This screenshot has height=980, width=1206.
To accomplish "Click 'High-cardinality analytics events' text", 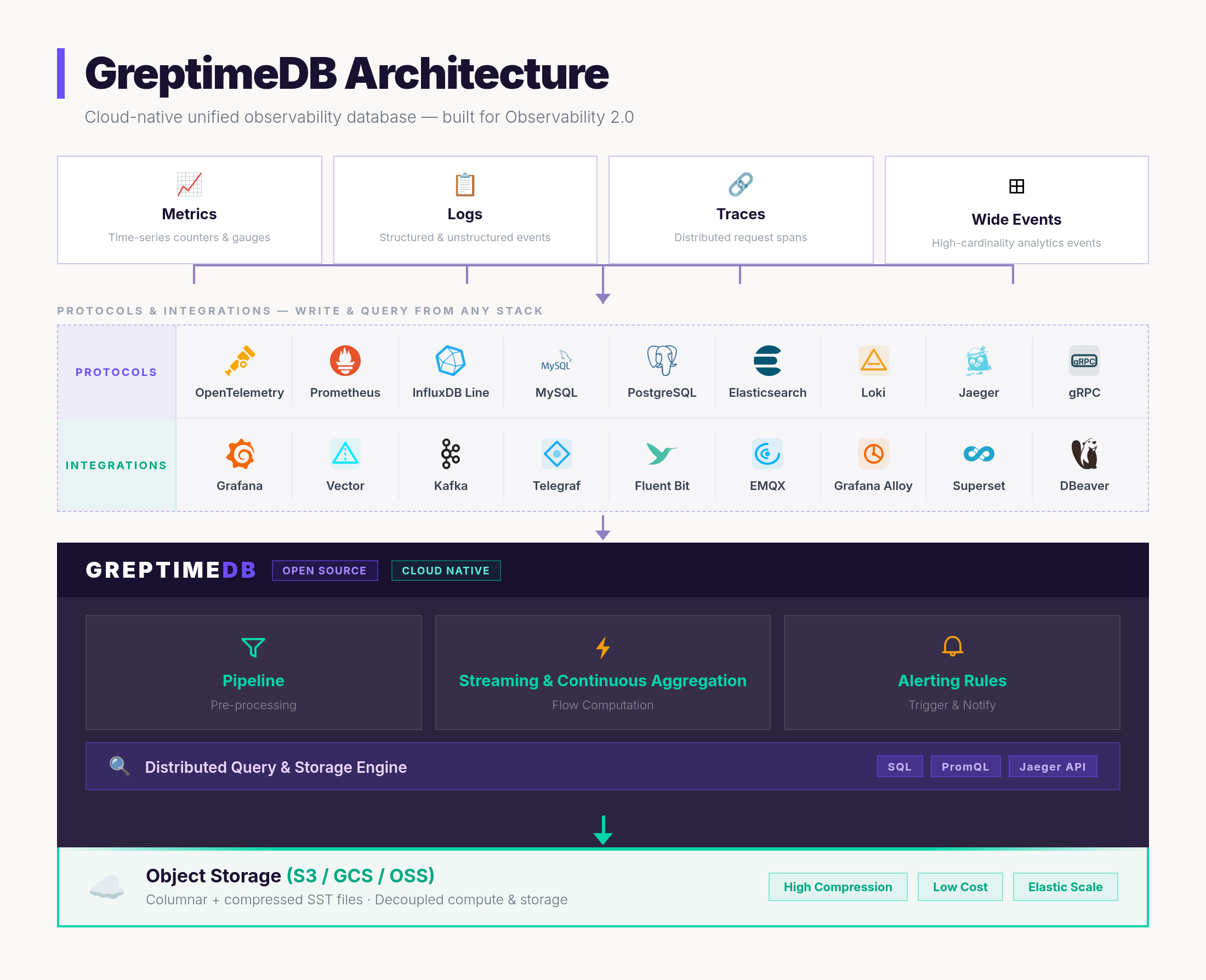I will click(x=1016, y=243).
